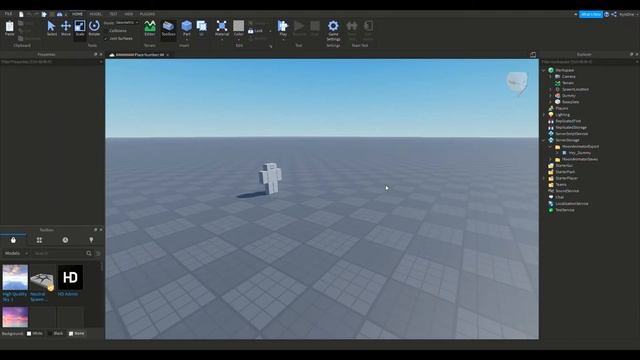
Task: Open the Terrain Editor
Action: (x=150, y=28)
